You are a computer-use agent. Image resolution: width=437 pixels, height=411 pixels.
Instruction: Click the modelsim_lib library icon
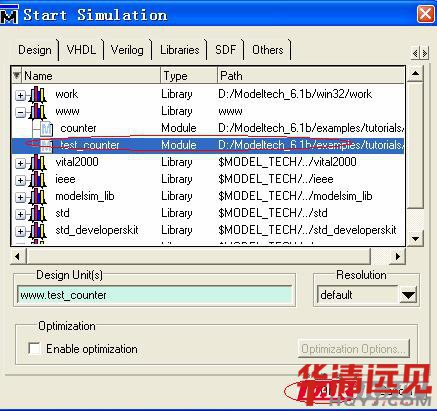[x=38, y=197]
